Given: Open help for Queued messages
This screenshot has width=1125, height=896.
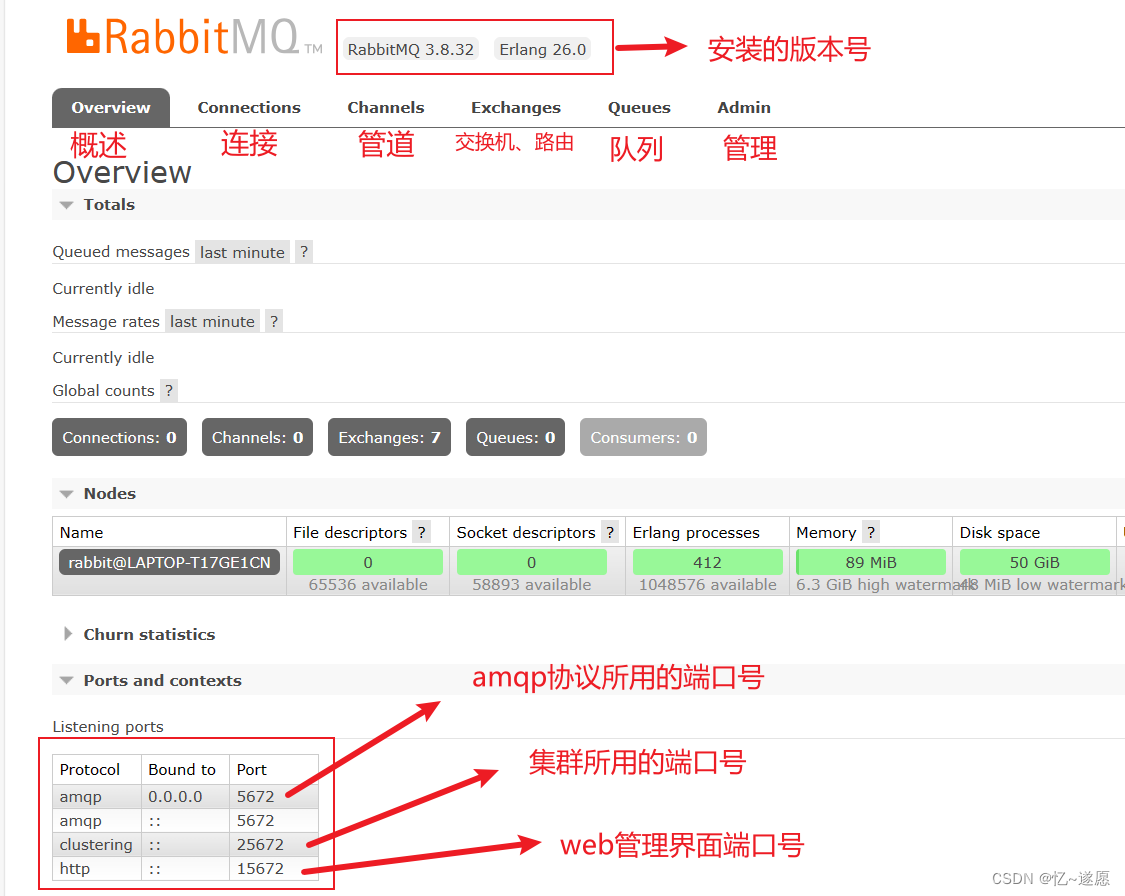Looking at the screenshot, I should click(x=304, y=252).
